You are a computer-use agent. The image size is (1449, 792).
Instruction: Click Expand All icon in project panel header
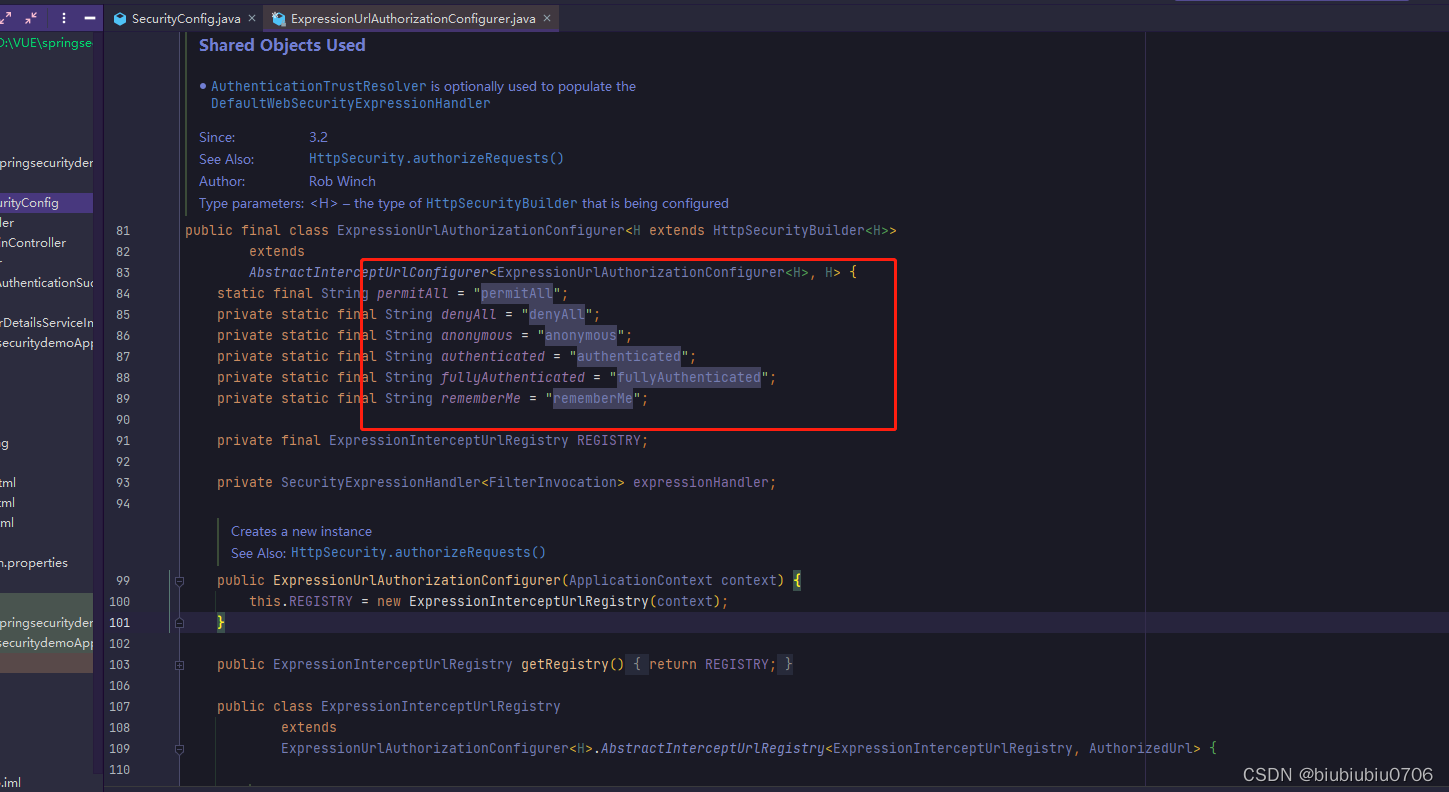coord(4,18)
